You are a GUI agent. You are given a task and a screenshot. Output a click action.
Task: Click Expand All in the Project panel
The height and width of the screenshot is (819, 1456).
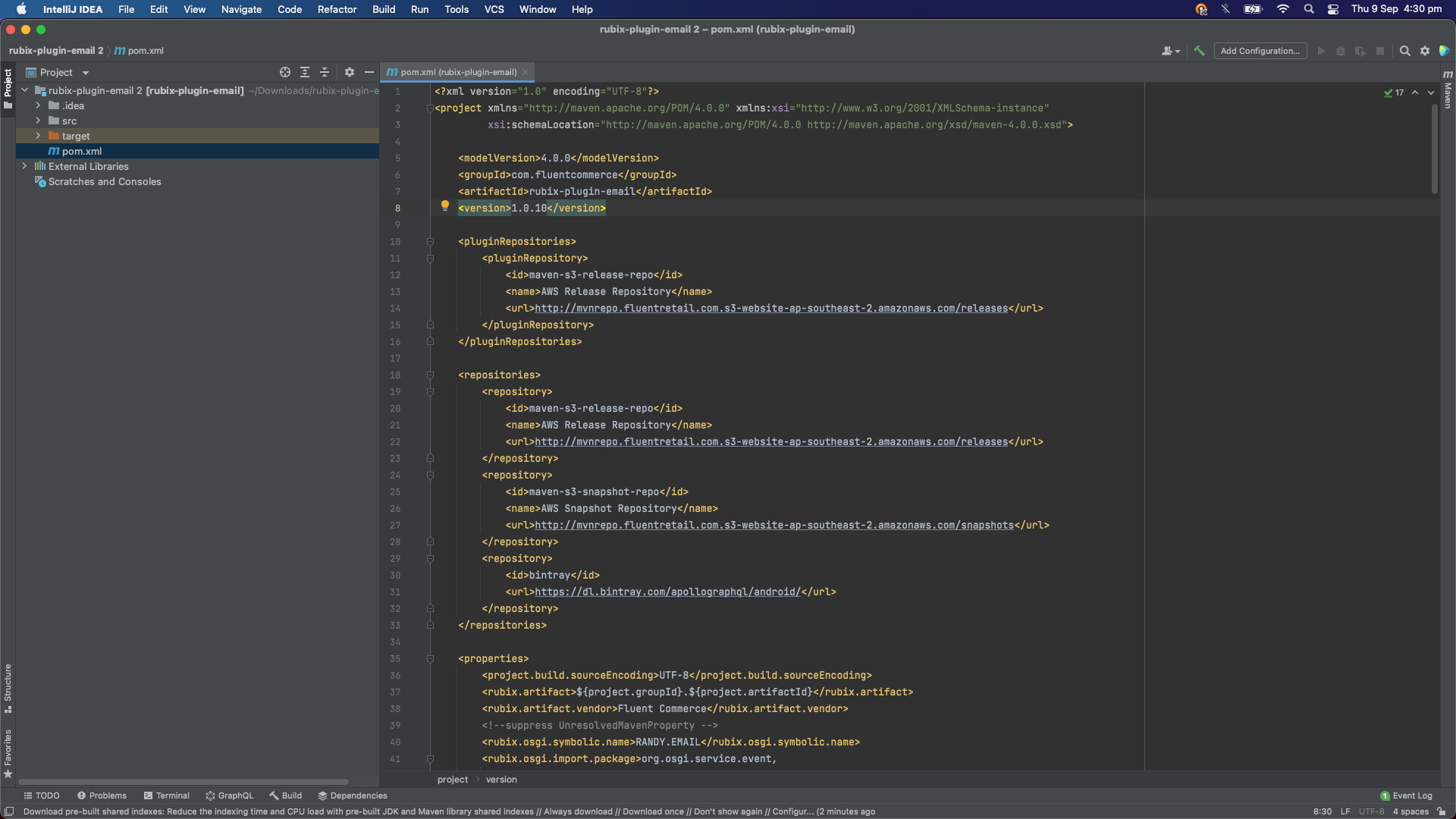(x=305, y=72)
